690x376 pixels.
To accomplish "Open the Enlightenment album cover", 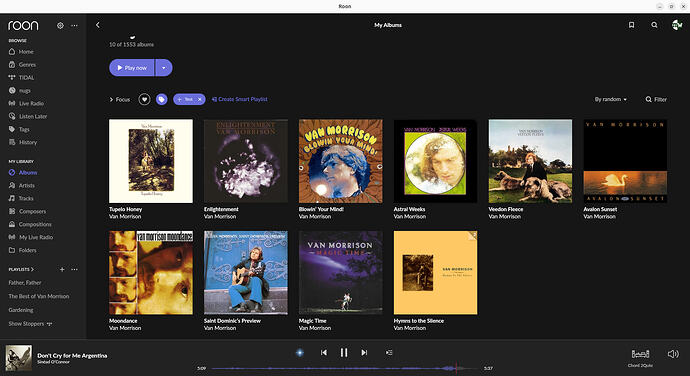I will coord(246,161).
